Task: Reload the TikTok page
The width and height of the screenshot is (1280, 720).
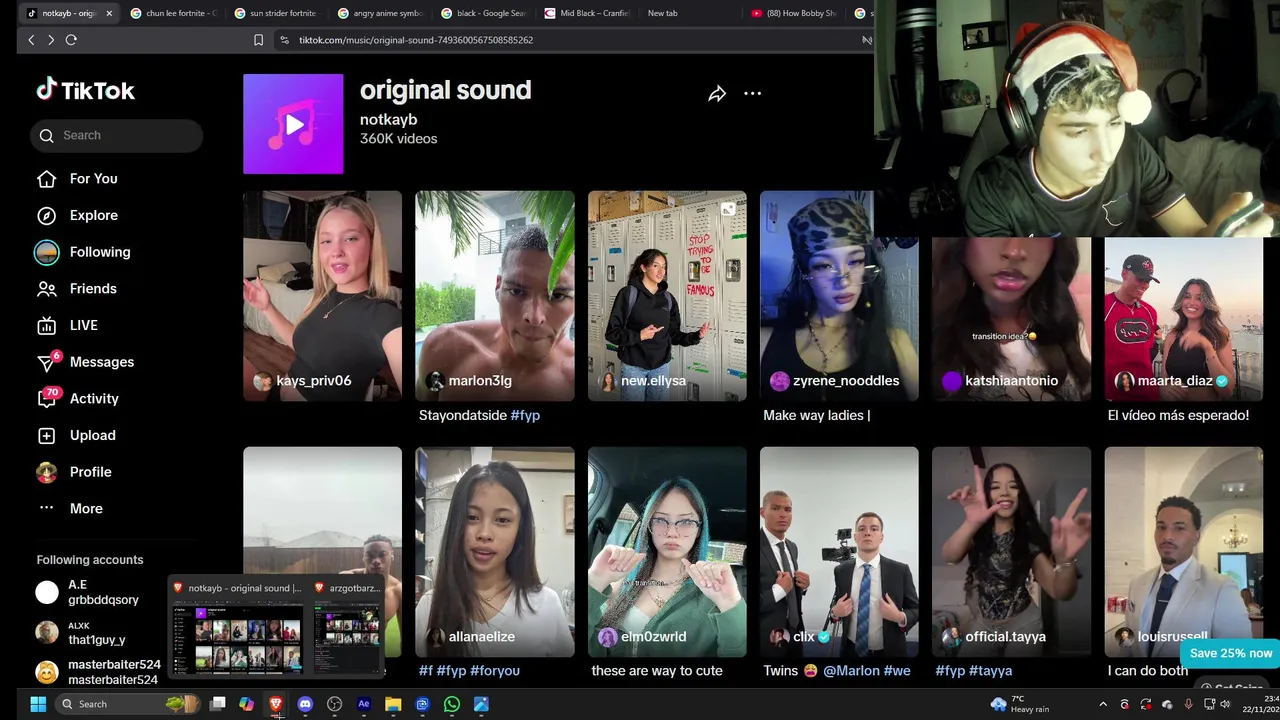Action: click(x=71, y=40)
